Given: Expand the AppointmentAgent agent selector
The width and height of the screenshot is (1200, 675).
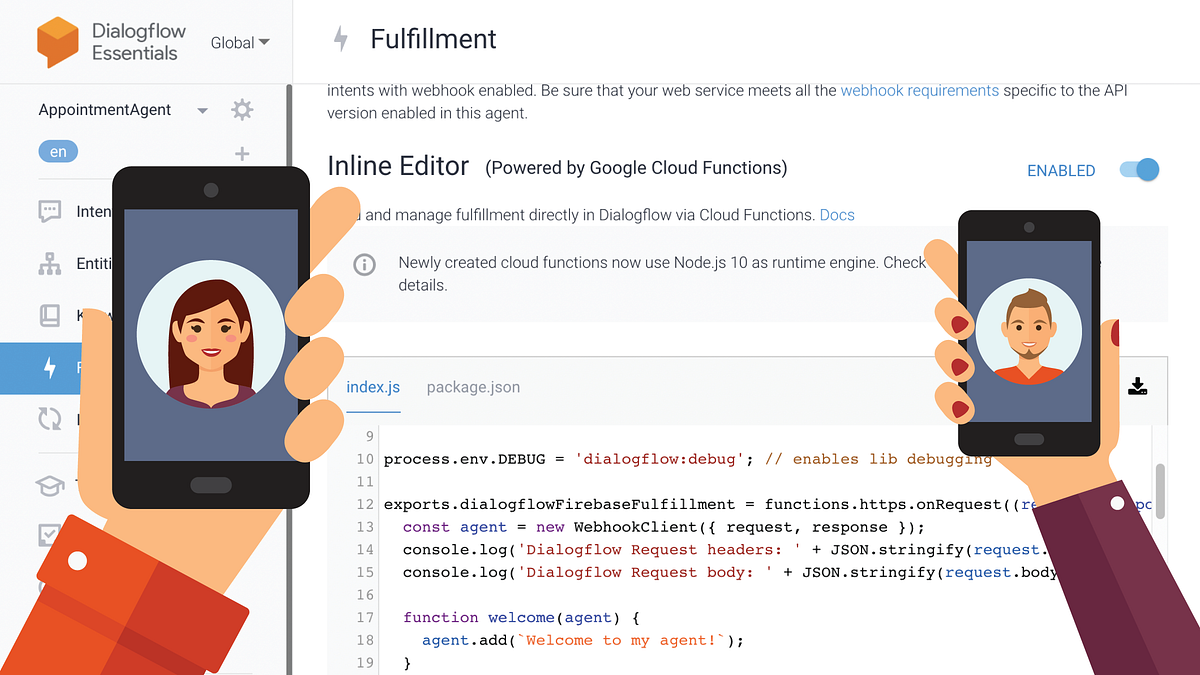Looking at the screenshot, I should (202, 110).
